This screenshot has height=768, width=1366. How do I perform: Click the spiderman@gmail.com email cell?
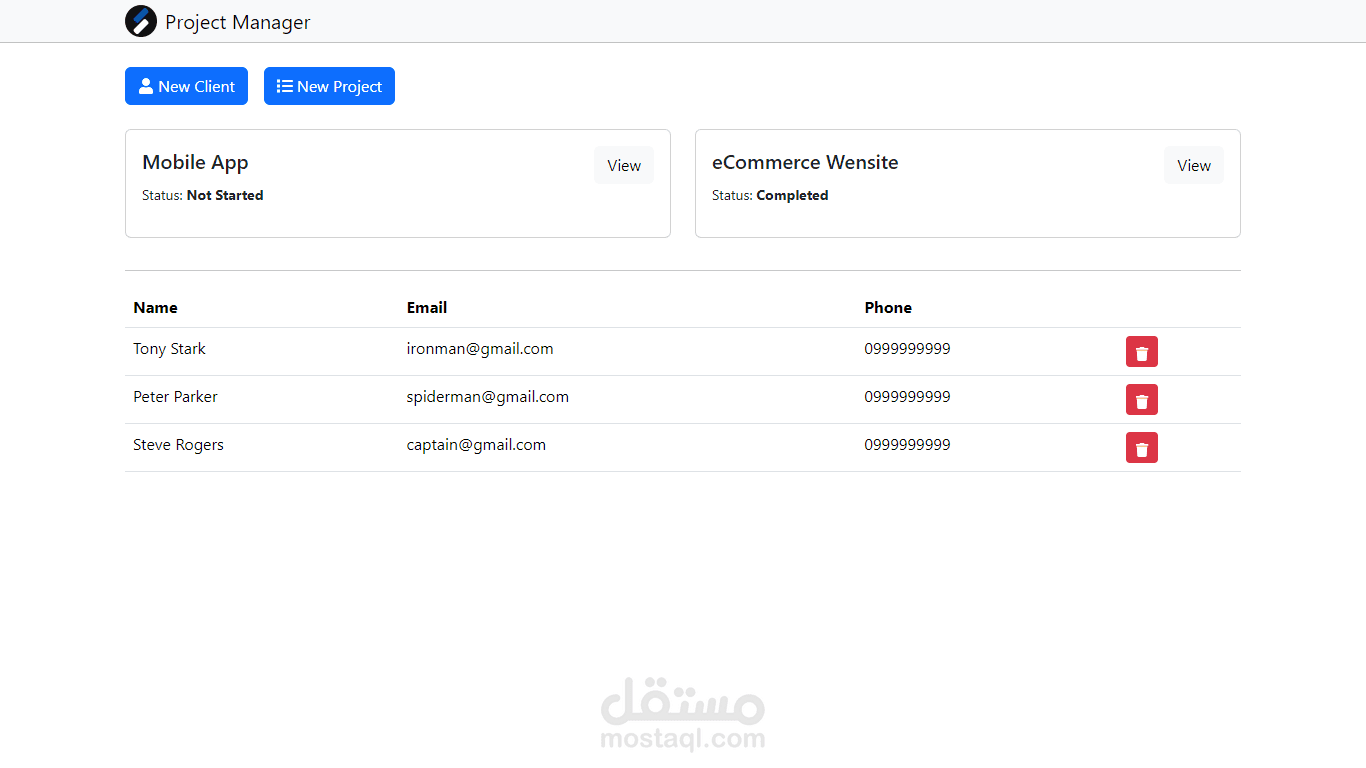488,397
